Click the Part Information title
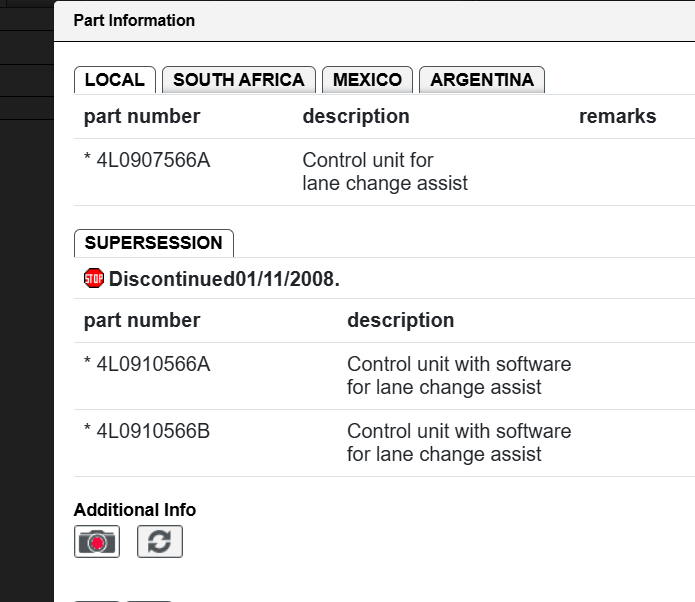The image size is (695, 602). pos(134,20)
